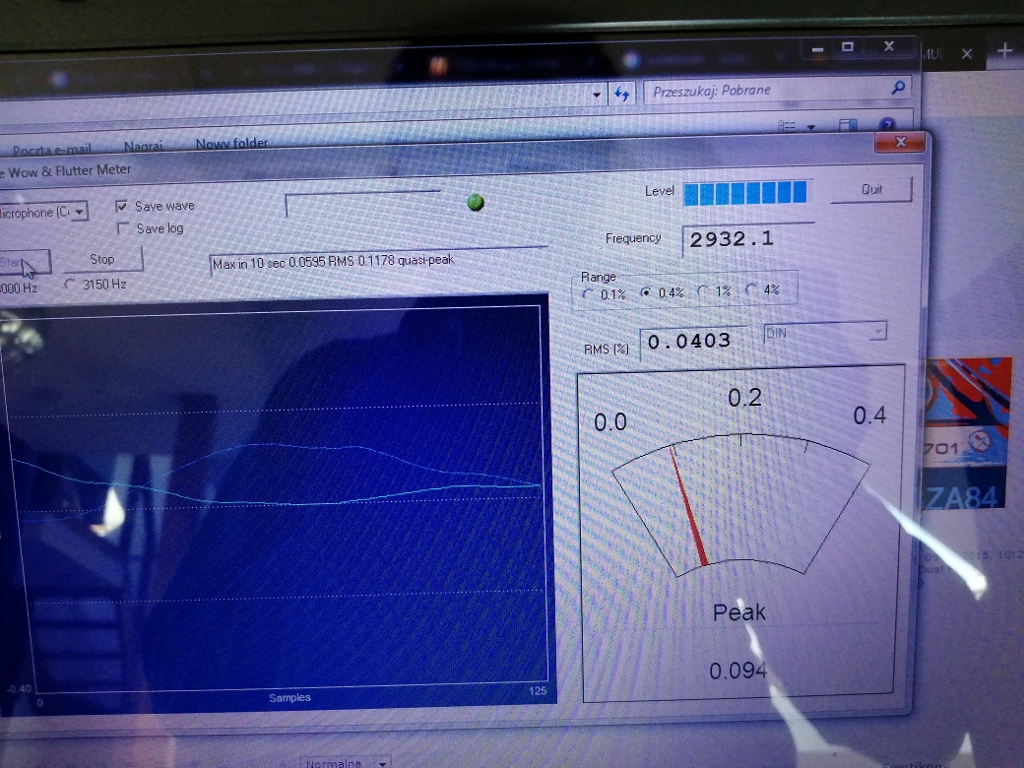Viewport: 1024px width, 768px height.
Task: Click the refresh arrows icon beside address bar
Action: pos(622,94)
